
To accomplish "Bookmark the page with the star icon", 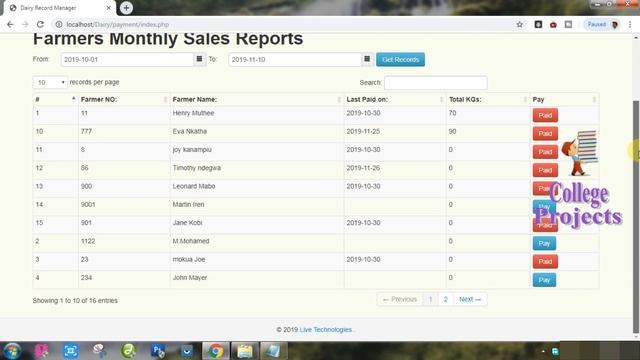I will pyautogui.click(x=519, y=24).
